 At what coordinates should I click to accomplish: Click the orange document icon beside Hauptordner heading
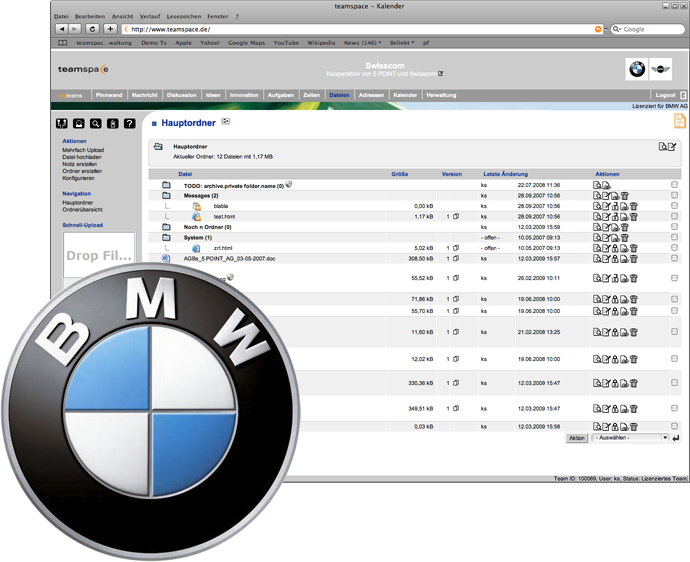pos(680,121)
